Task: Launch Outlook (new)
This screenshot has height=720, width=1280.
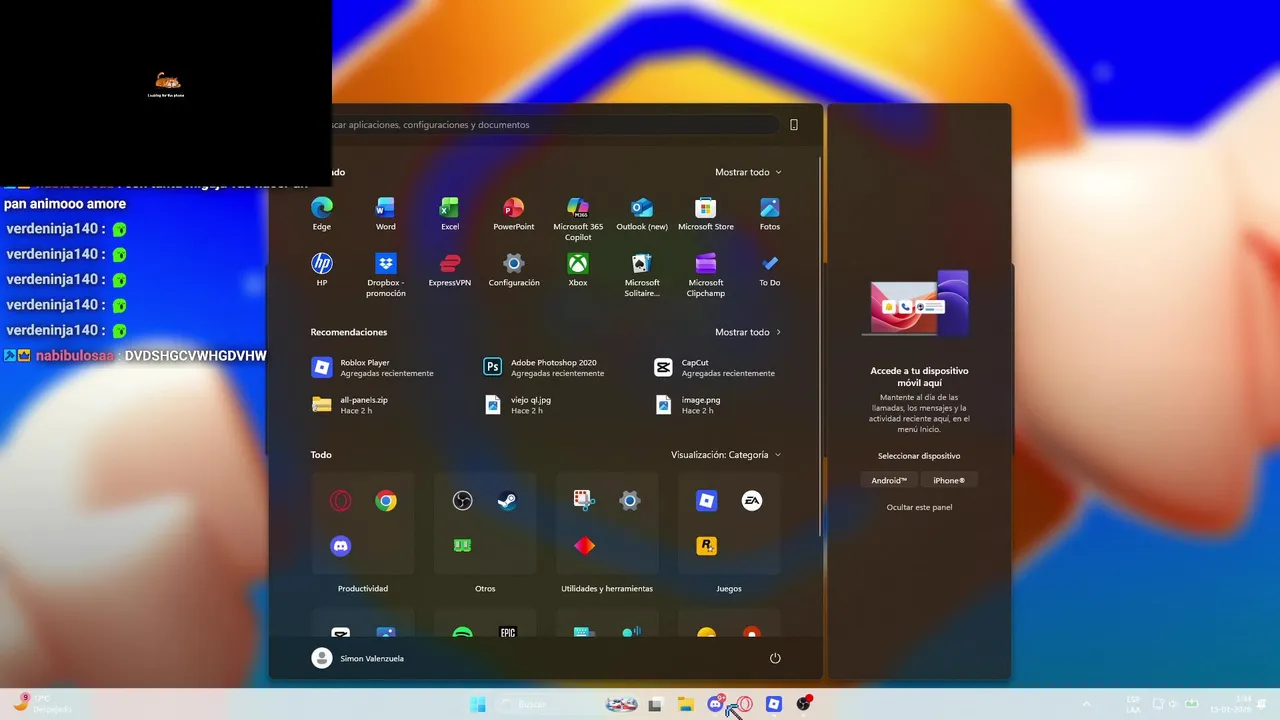Action: point(642,214)
